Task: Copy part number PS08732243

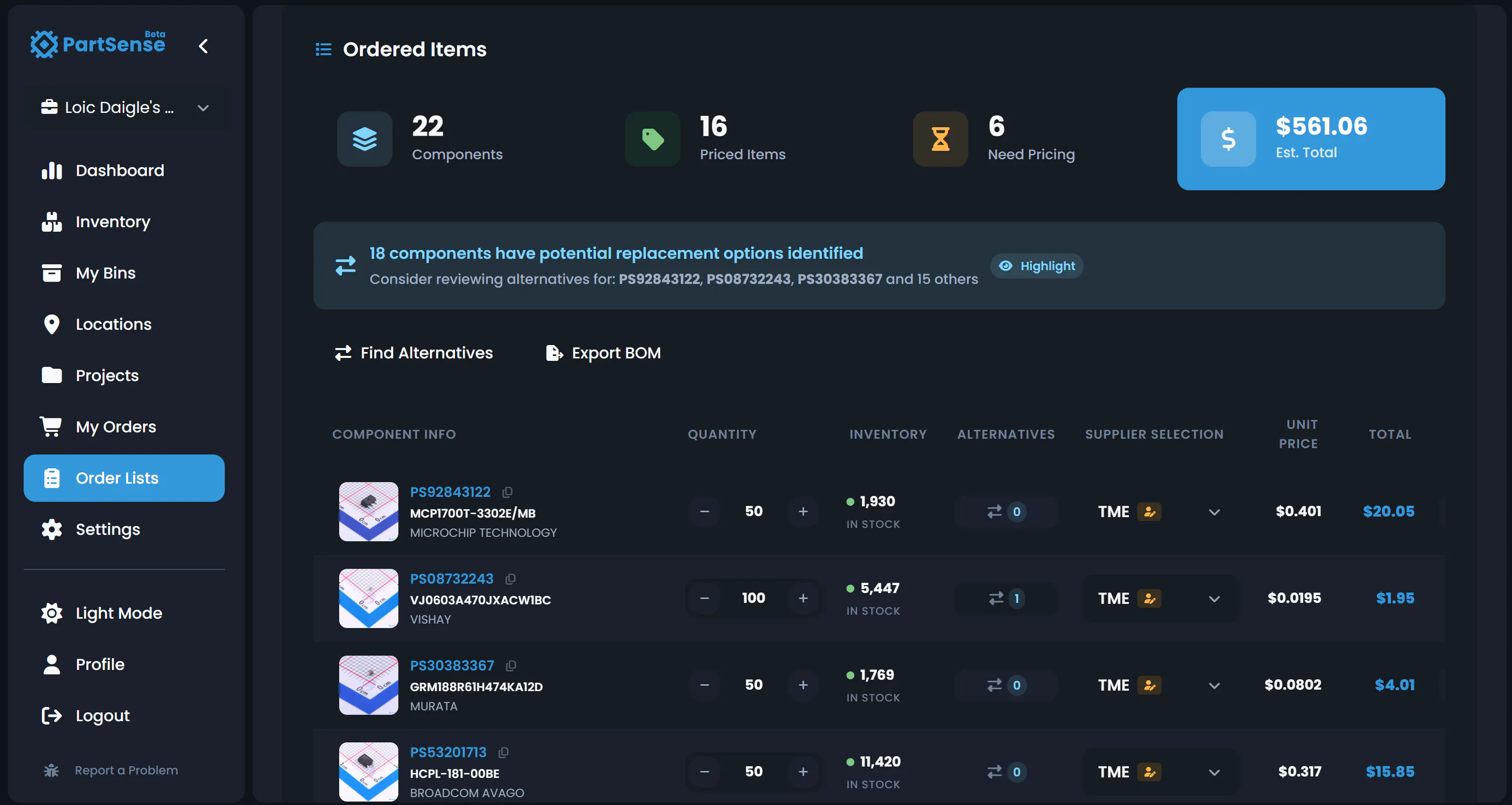Action: point(511,579)
